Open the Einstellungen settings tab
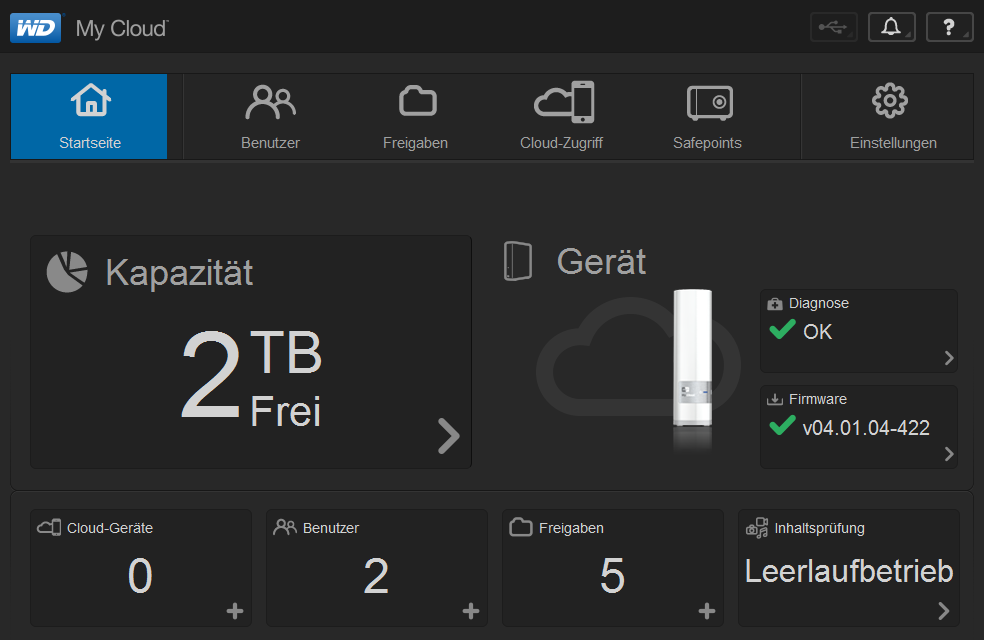 click(x=892, y=116)
